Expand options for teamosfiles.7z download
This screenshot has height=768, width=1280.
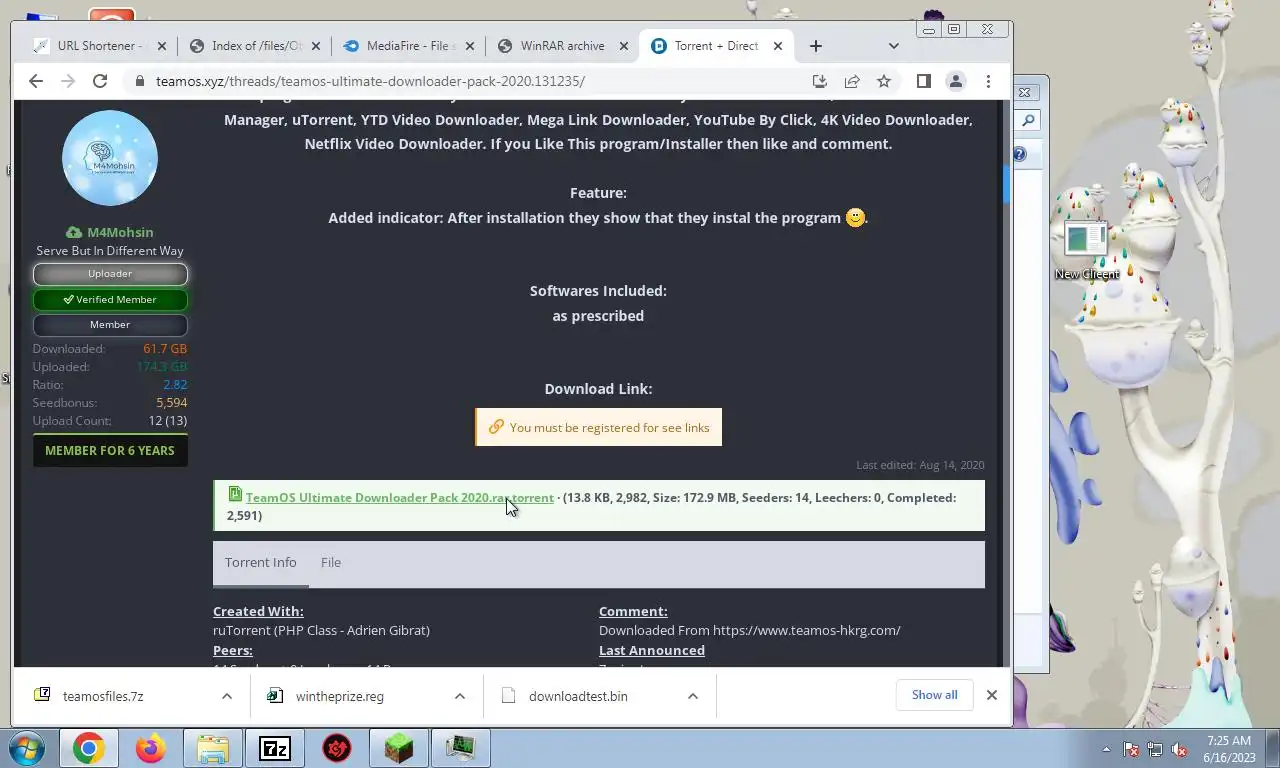tap(227, 696)
